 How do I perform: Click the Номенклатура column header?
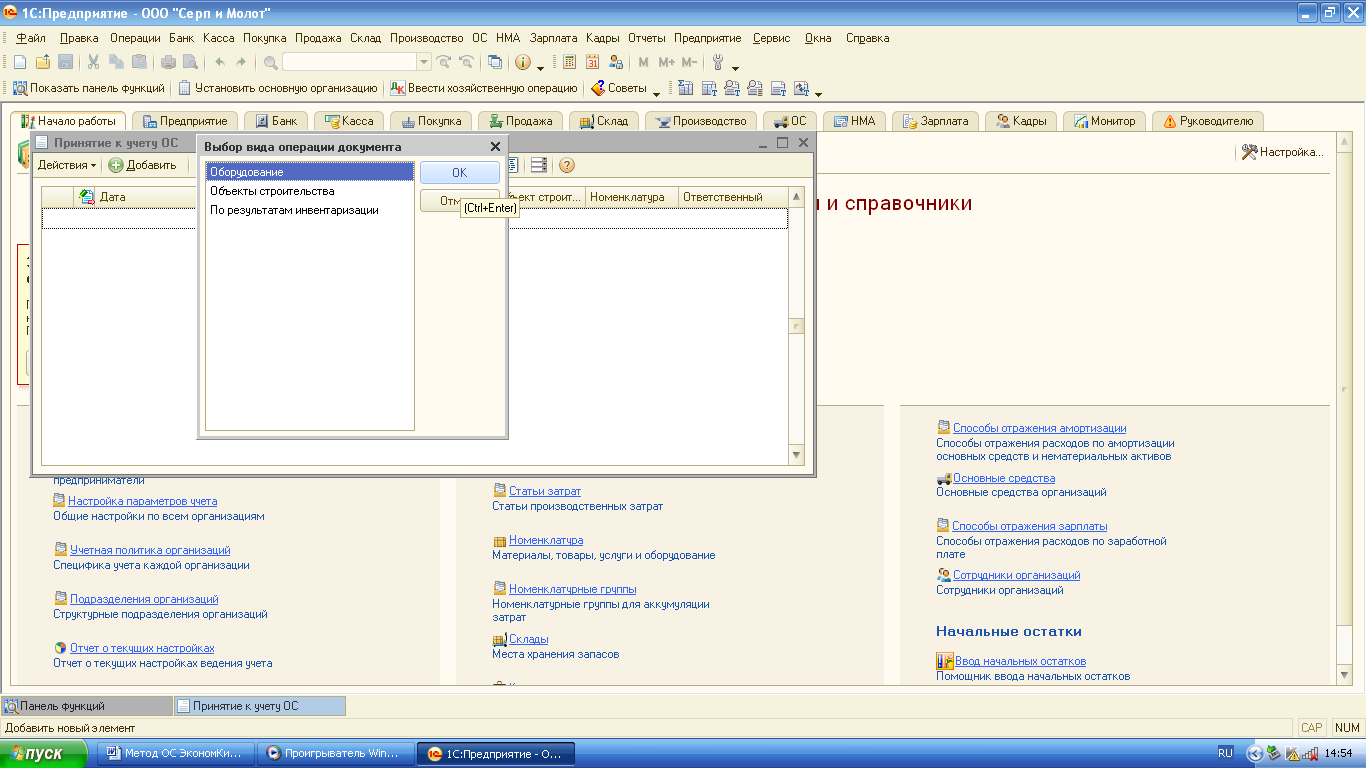632,197
